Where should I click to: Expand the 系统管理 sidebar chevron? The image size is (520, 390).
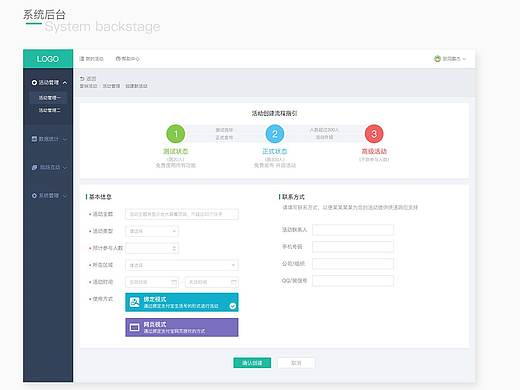pos(65,196)
